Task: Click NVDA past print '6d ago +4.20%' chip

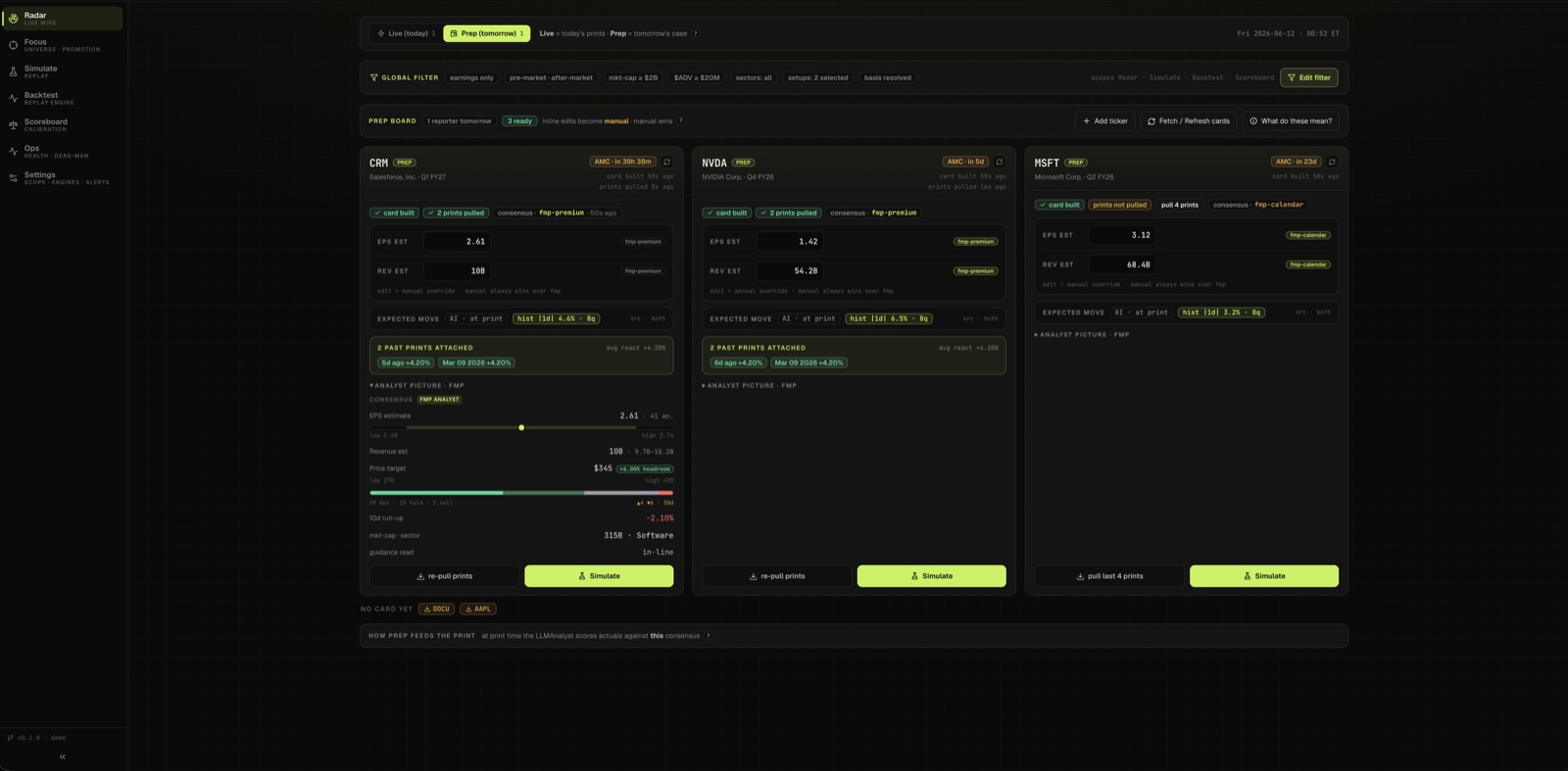Action: point(738,362)
